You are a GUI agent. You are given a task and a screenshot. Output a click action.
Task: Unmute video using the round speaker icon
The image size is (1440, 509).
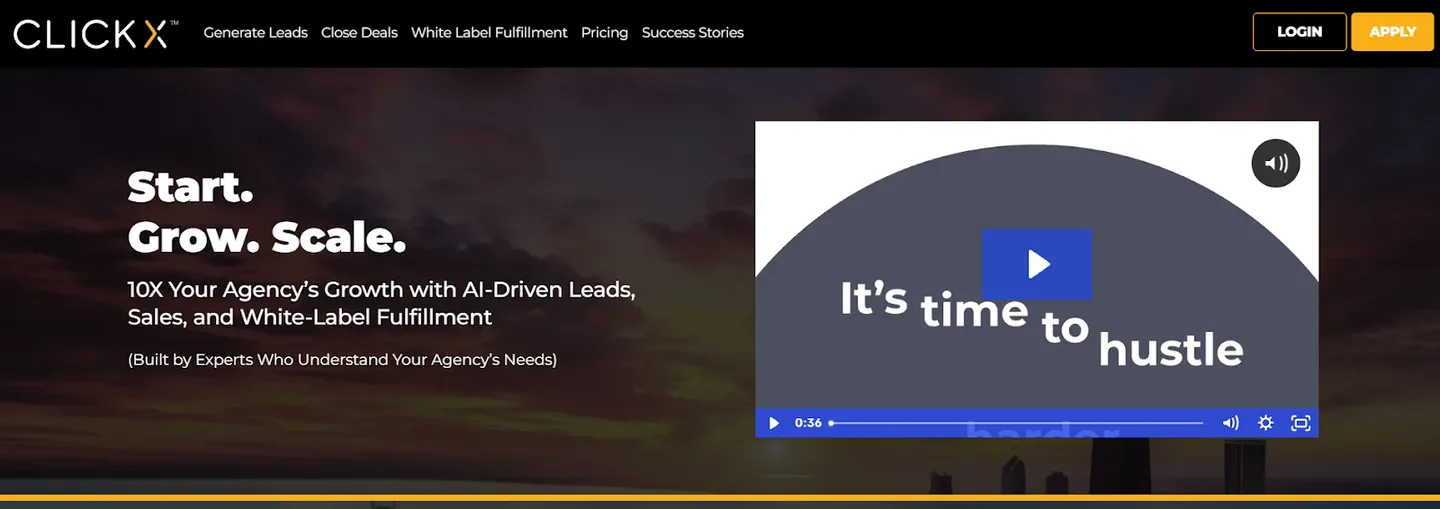(x=1276, y=163)
